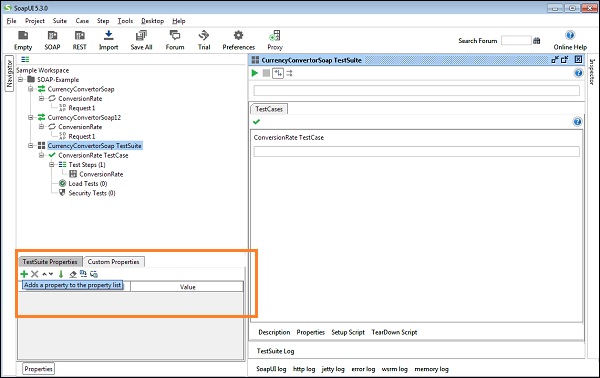Move property down with the small down chevron
Viewport: 600px width, 378px height.
point(51,274)
